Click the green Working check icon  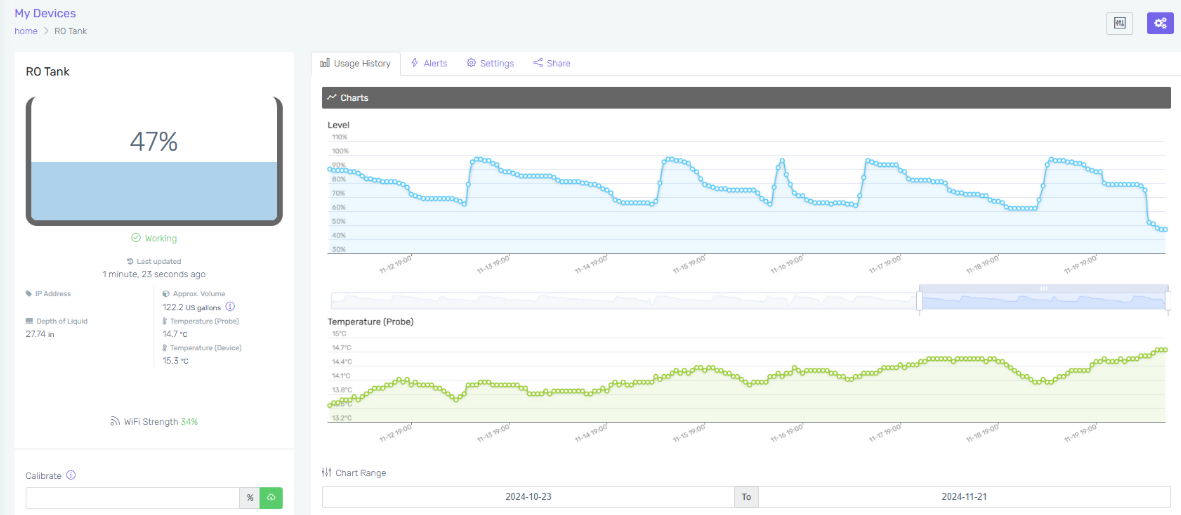point(136,238)
